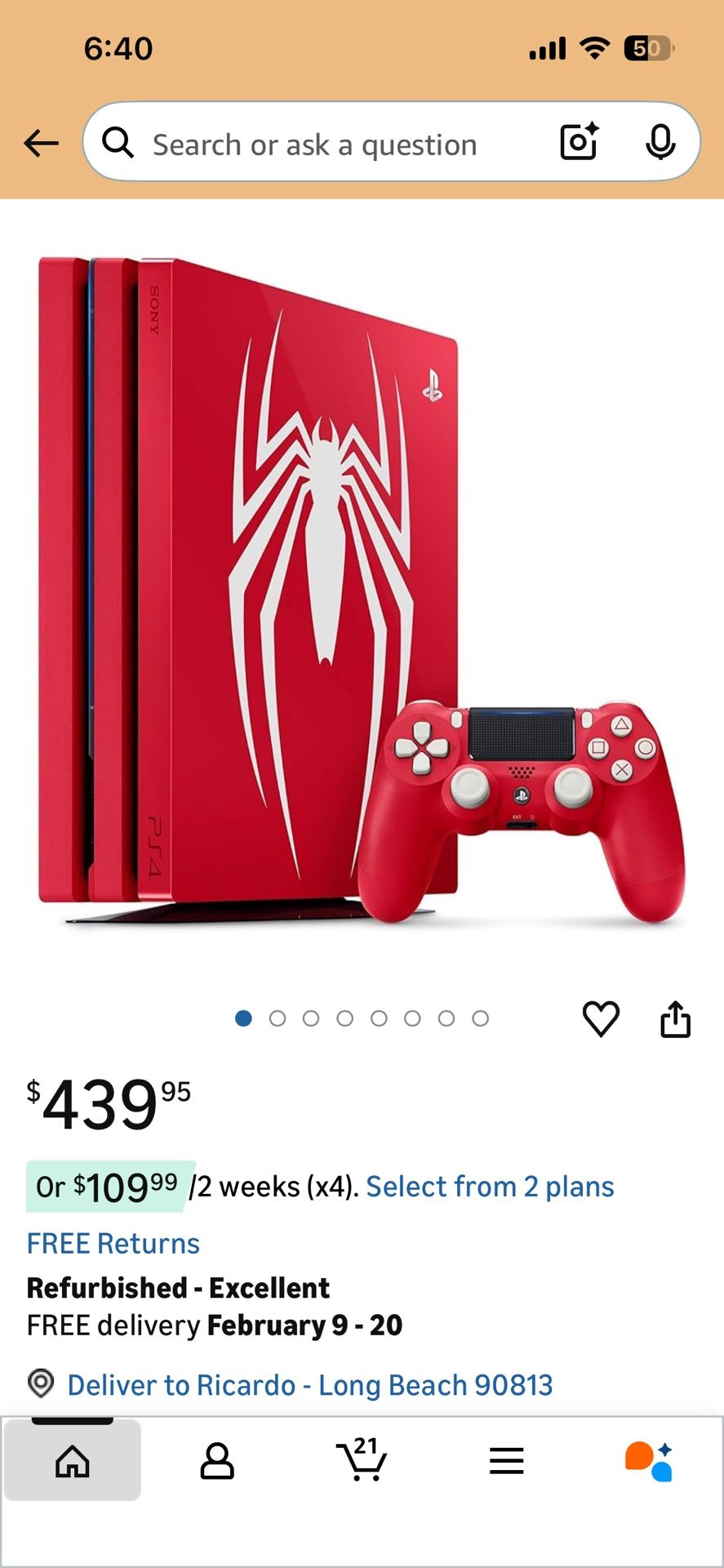Open the Home tab
Image resolution: width=724 pixels, height=1568 pixels.
73,1460
